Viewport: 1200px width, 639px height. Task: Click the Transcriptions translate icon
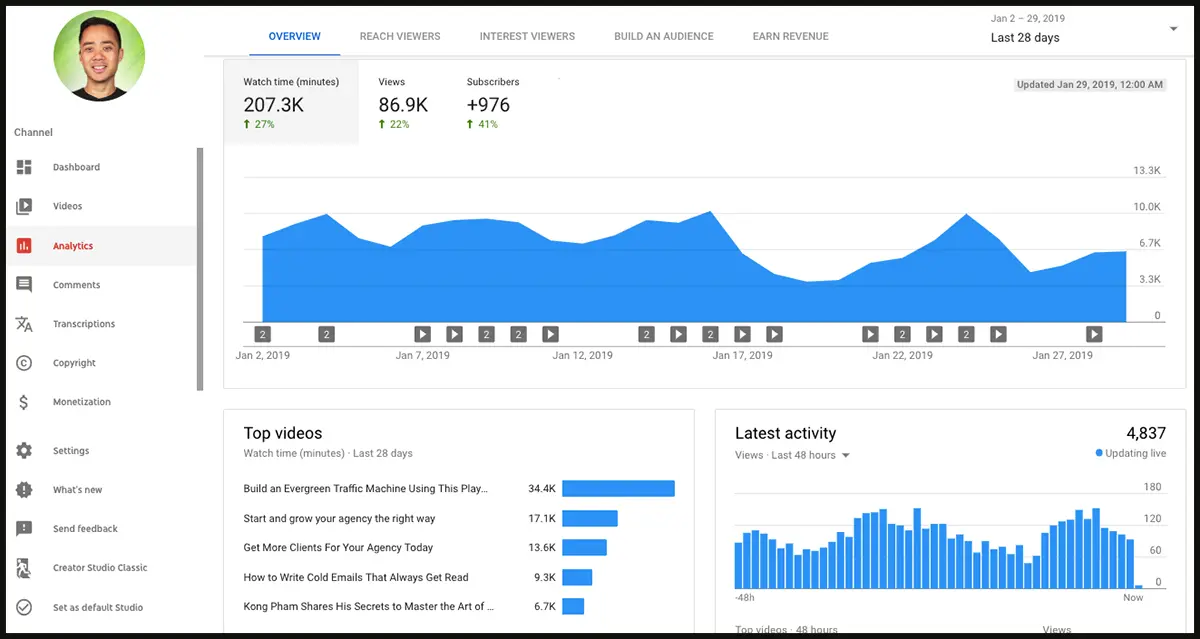pos(24,324)
